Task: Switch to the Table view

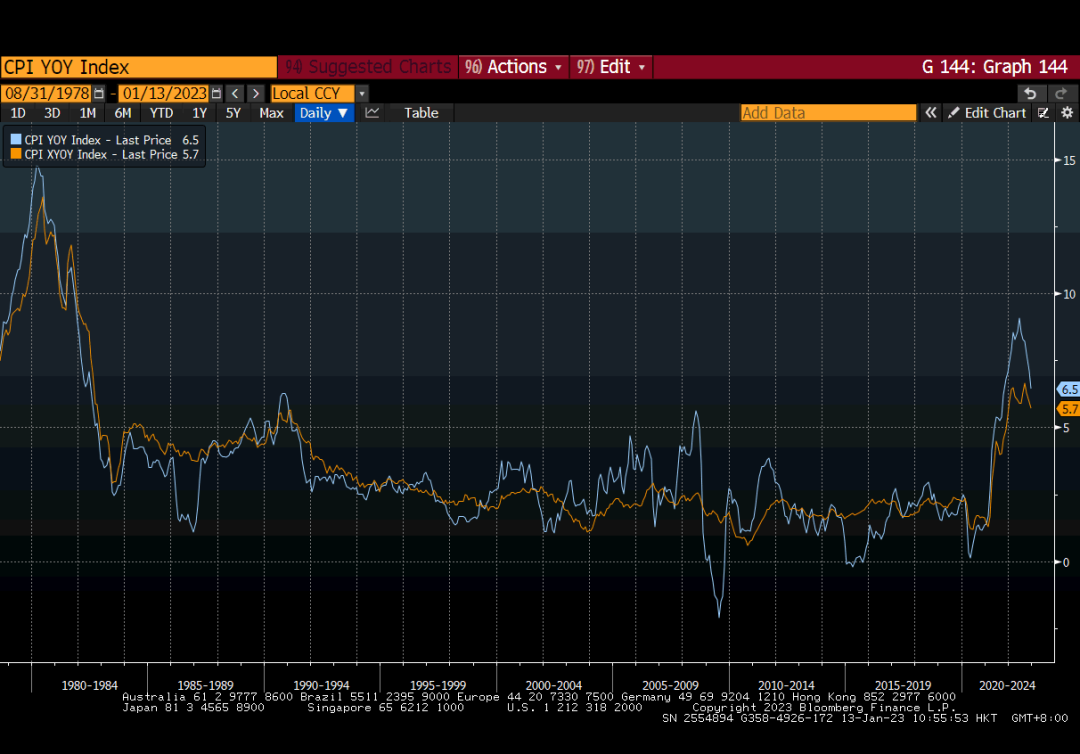Action: [x=421, y=113]
